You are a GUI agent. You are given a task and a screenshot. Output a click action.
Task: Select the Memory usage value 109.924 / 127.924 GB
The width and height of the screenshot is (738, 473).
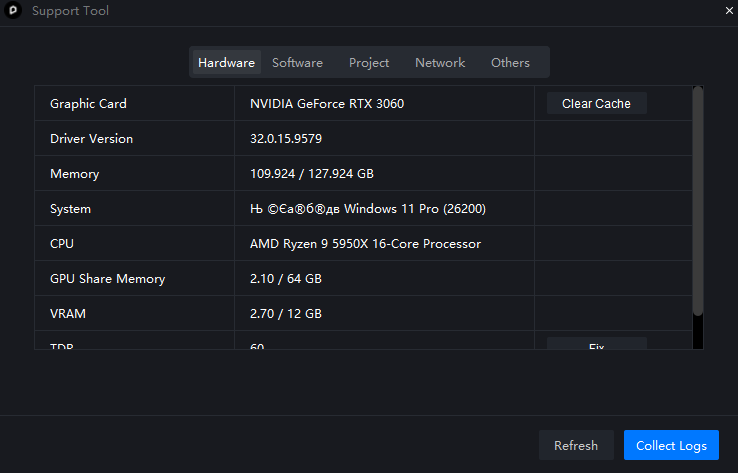coord(312,174)
